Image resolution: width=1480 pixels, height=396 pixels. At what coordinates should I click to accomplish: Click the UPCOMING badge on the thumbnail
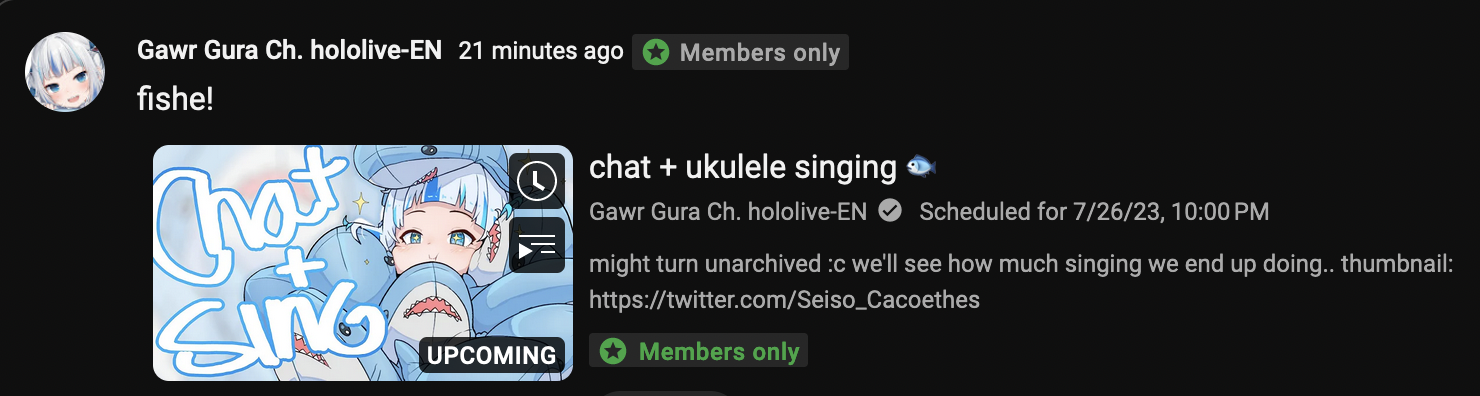pyautogui.click(x=491, y=355)
